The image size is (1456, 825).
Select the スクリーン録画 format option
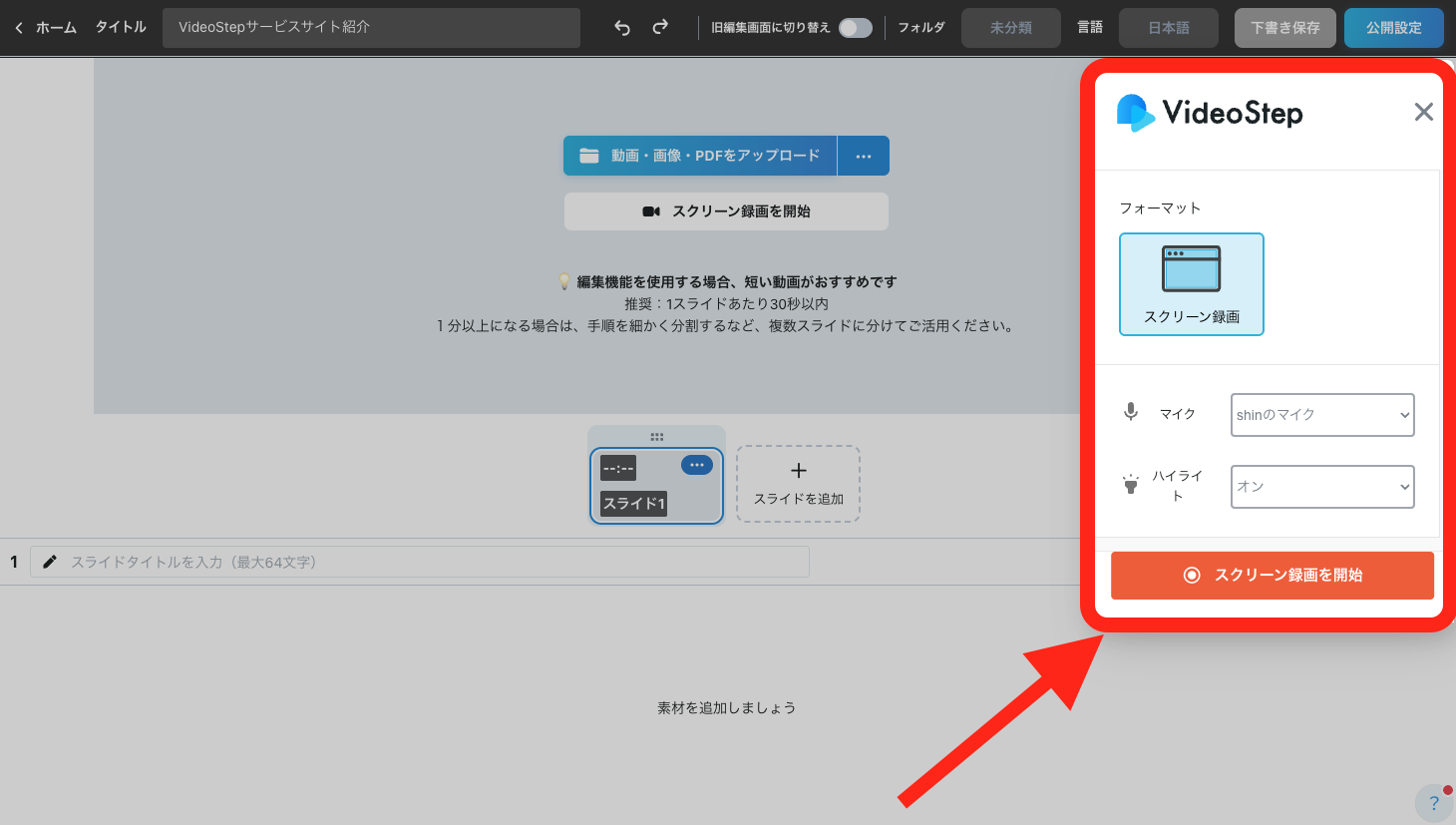(1192, 284)
